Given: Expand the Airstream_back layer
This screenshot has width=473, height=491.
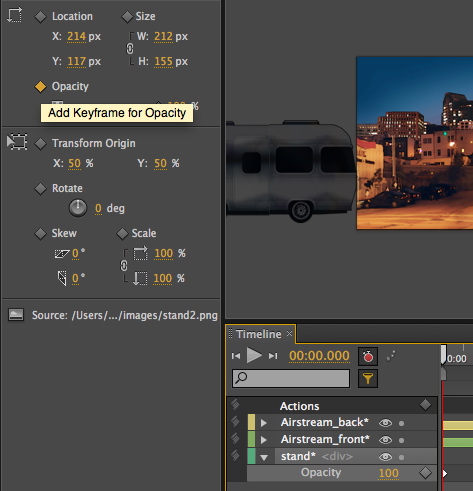Looking at the screenshot, I should (x=264, y=423).
